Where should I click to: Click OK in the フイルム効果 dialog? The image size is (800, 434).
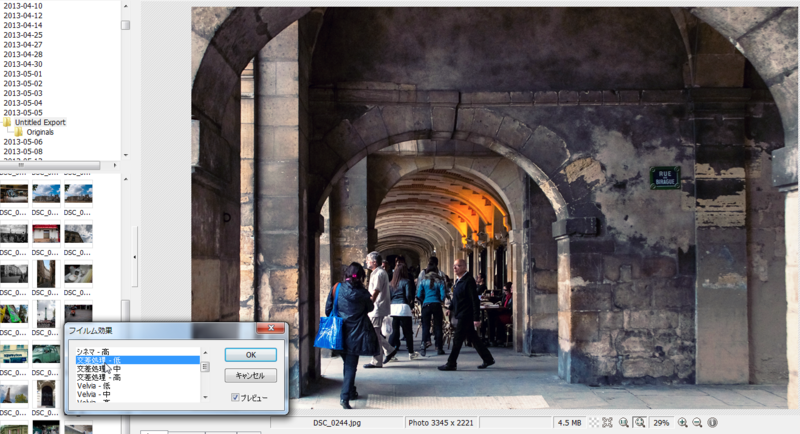click(251, 355)
